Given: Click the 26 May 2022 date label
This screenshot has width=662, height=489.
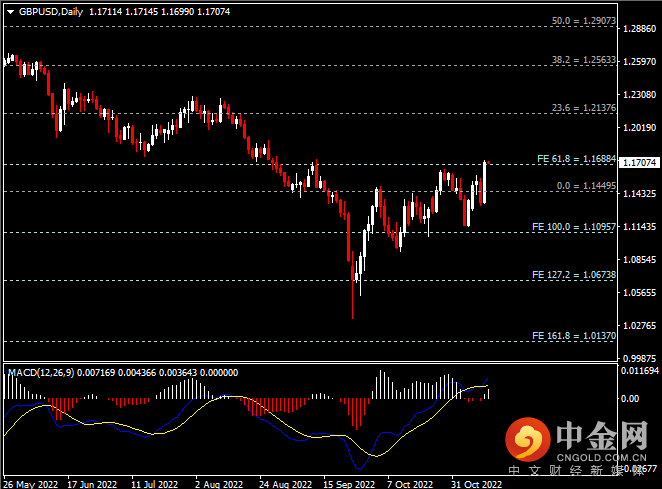Looking at the screenshot, I should 30,484.
